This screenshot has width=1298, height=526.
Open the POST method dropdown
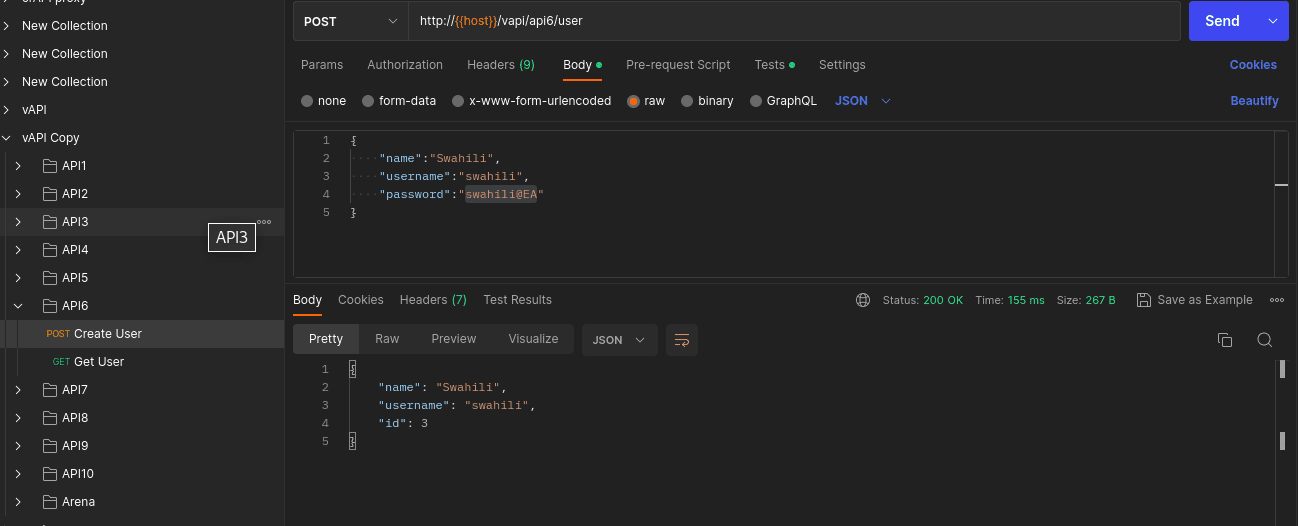pyautogui.click(x=350, y=21)
